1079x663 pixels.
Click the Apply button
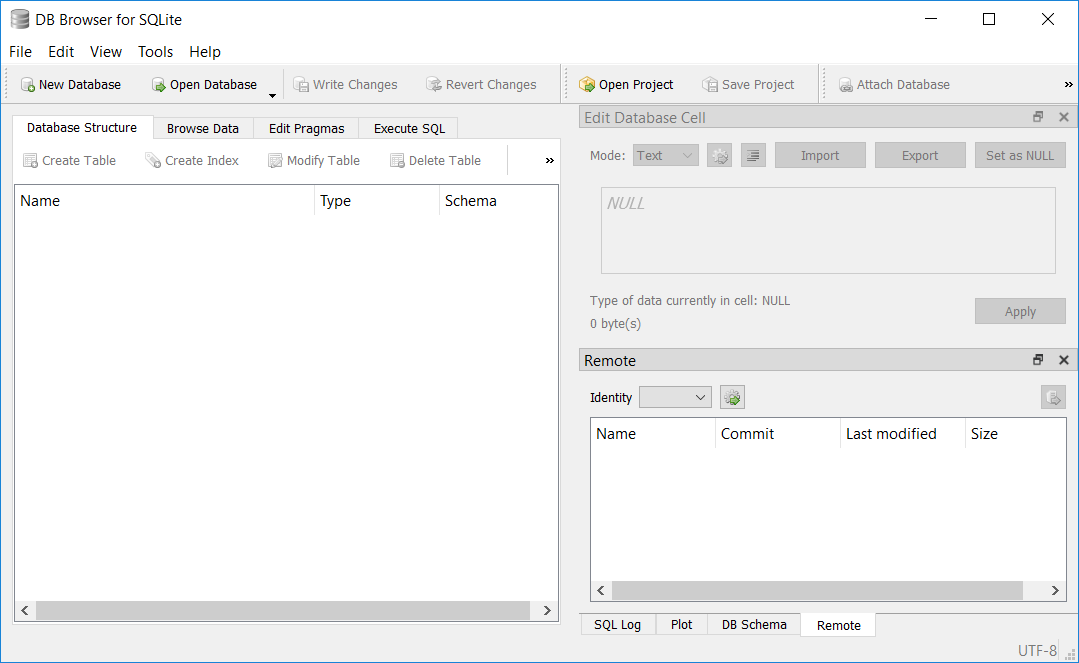1020,311
